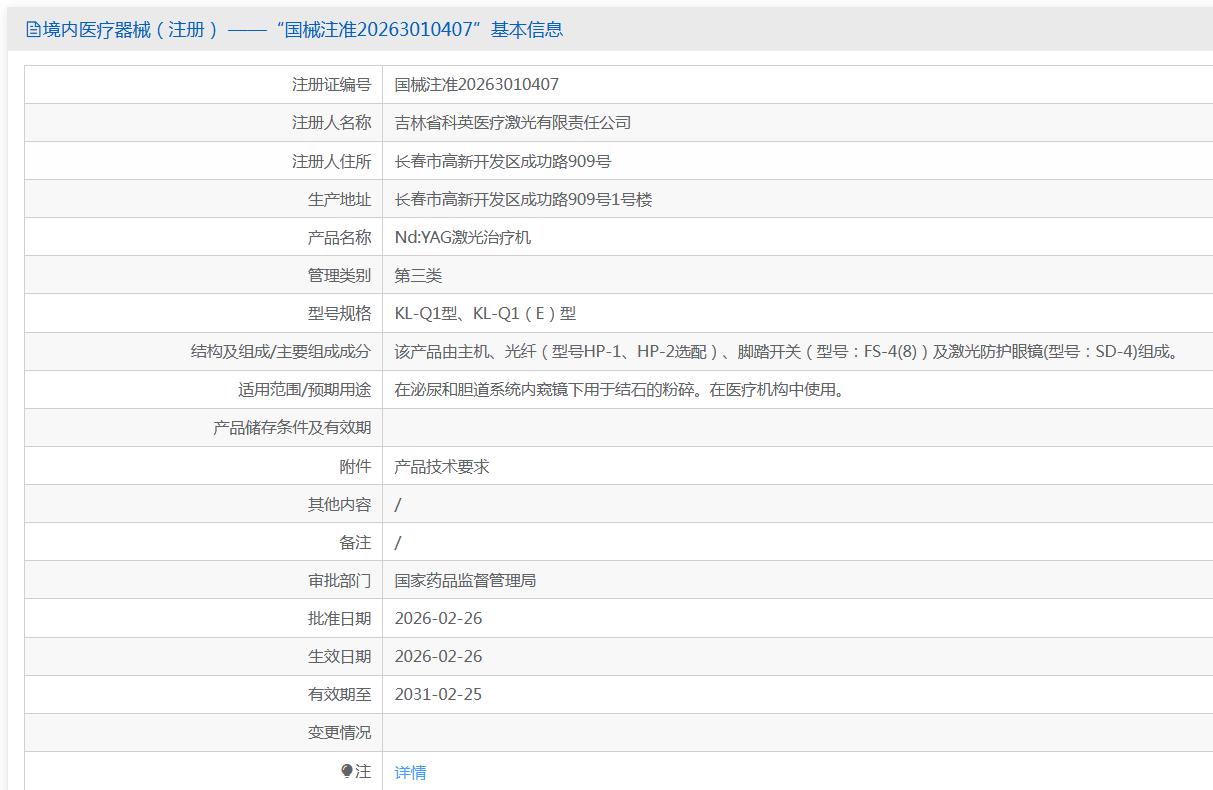The image size is (1213, 790).
Task: Click the 批准日期 label
Action: click(x=339, y=618)
